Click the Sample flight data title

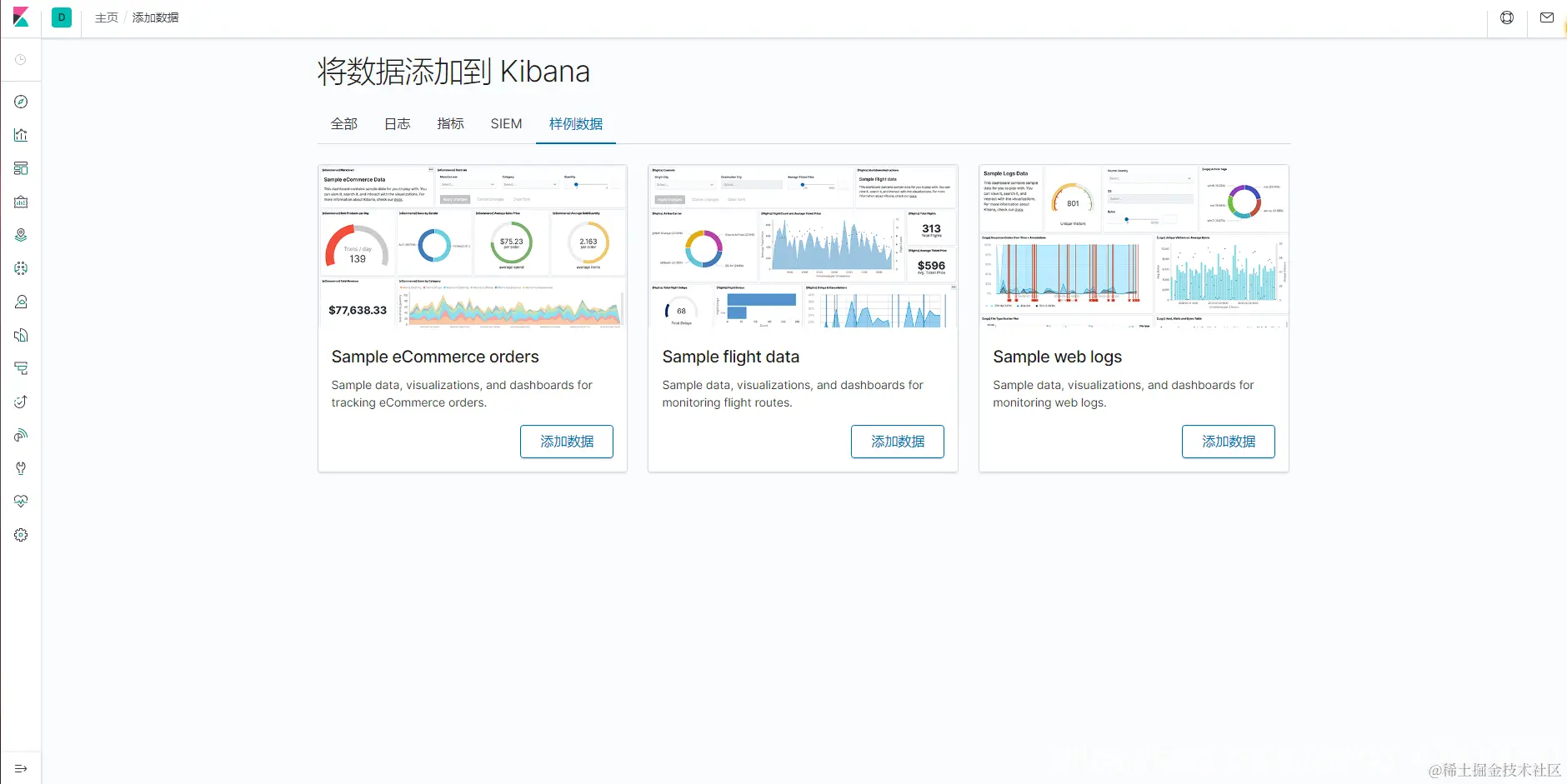click(731, 357)
